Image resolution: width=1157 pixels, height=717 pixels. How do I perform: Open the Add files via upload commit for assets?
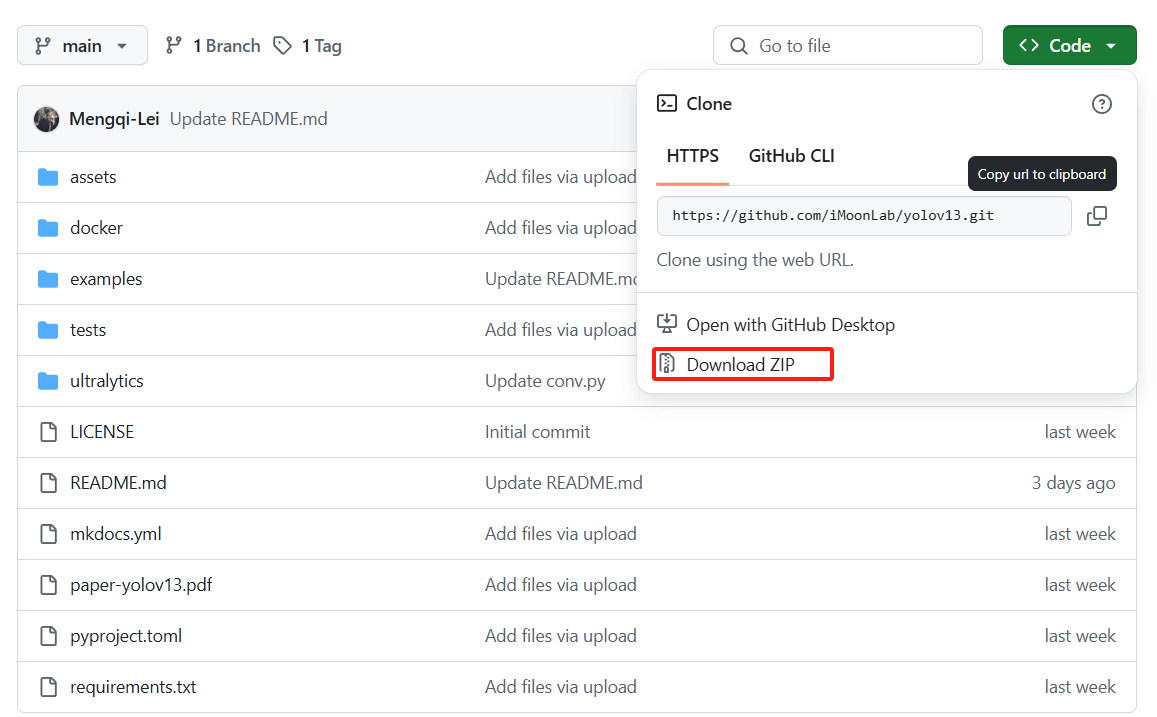click(561, 177)
